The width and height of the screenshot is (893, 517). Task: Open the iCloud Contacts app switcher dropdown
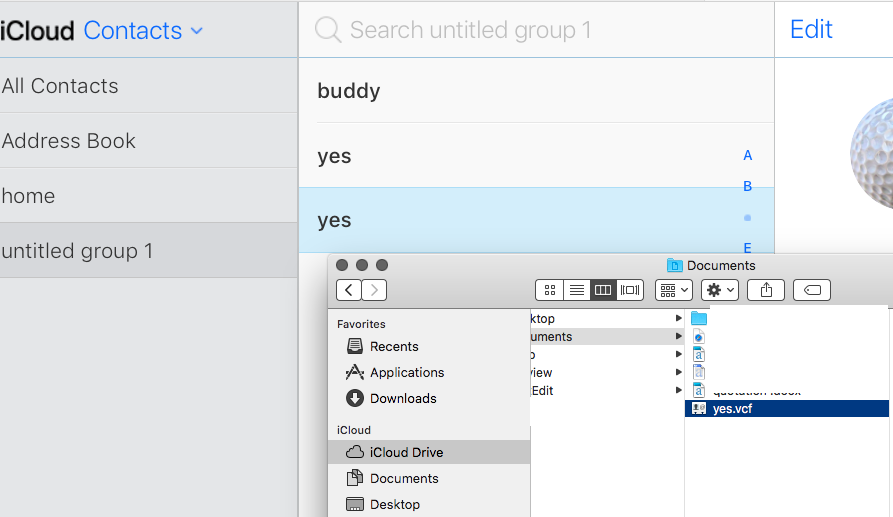coord(143,31)
